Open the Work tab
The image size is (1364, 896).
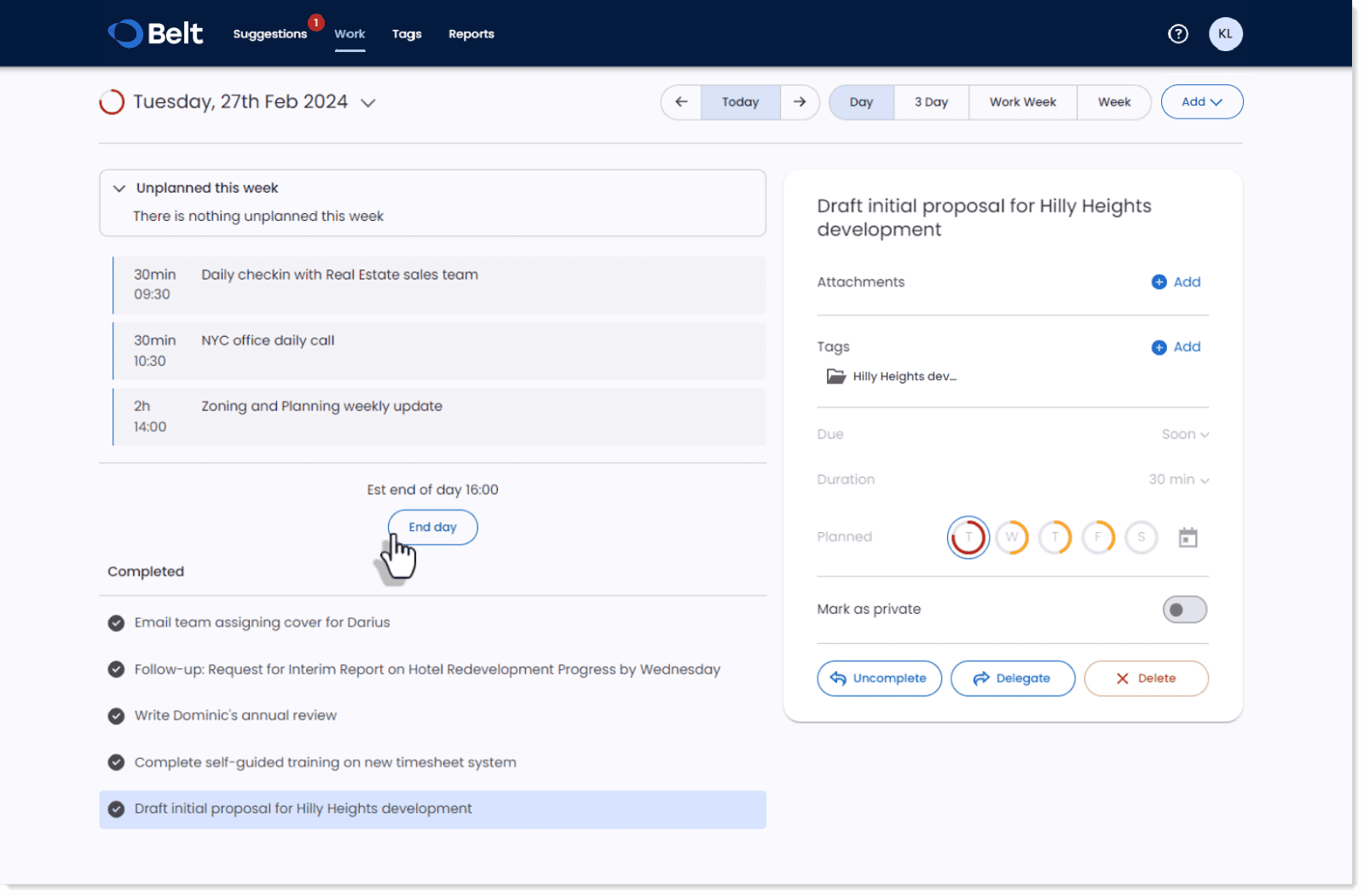(x=350, y=34)
